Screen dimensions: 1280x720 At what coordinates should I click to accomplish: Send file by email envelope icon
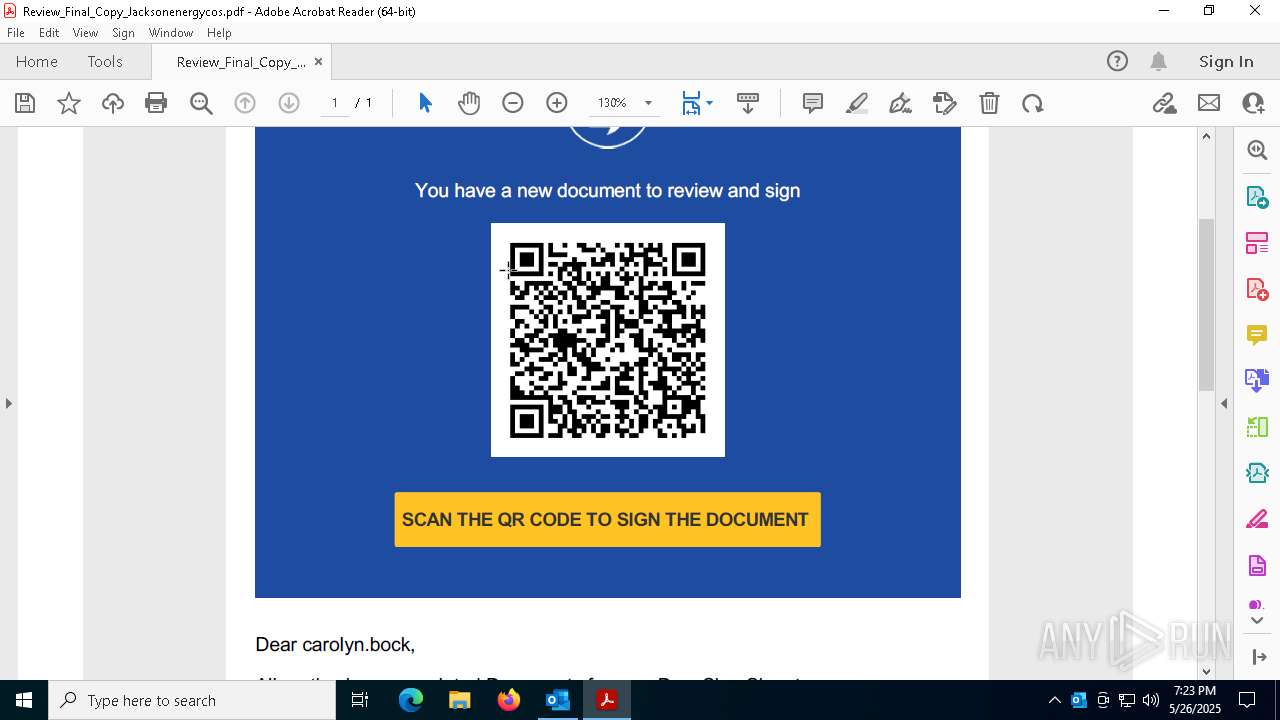[1209, 103]
